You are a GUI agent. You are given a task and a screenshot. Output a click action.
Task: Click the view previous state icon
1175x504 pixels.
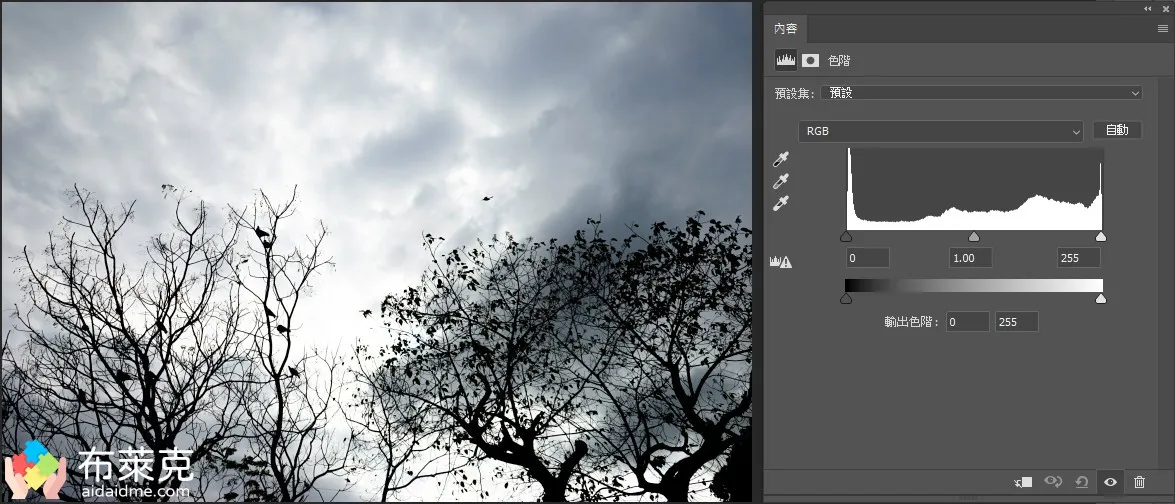point(1052,482)
